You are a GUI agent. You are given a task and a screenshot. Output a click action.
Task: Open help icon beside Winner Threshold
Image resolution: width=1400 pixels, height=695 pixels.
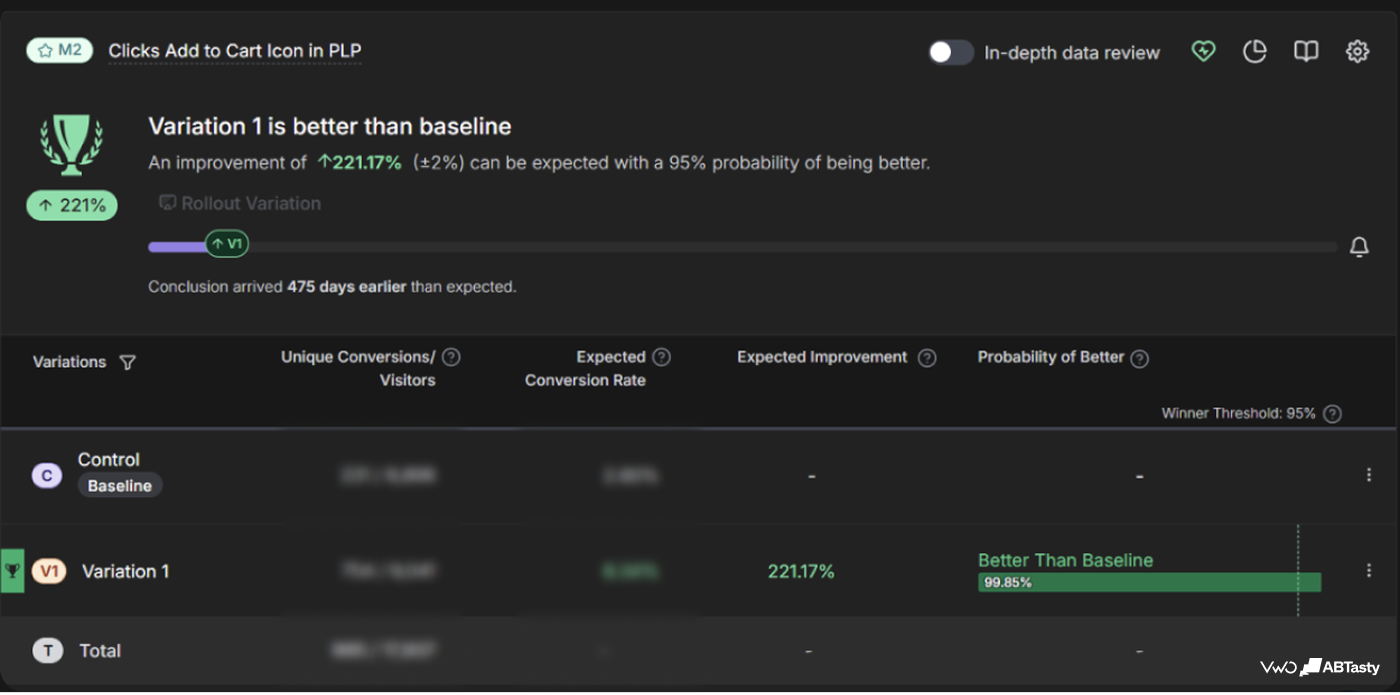tap(1332, 414)
